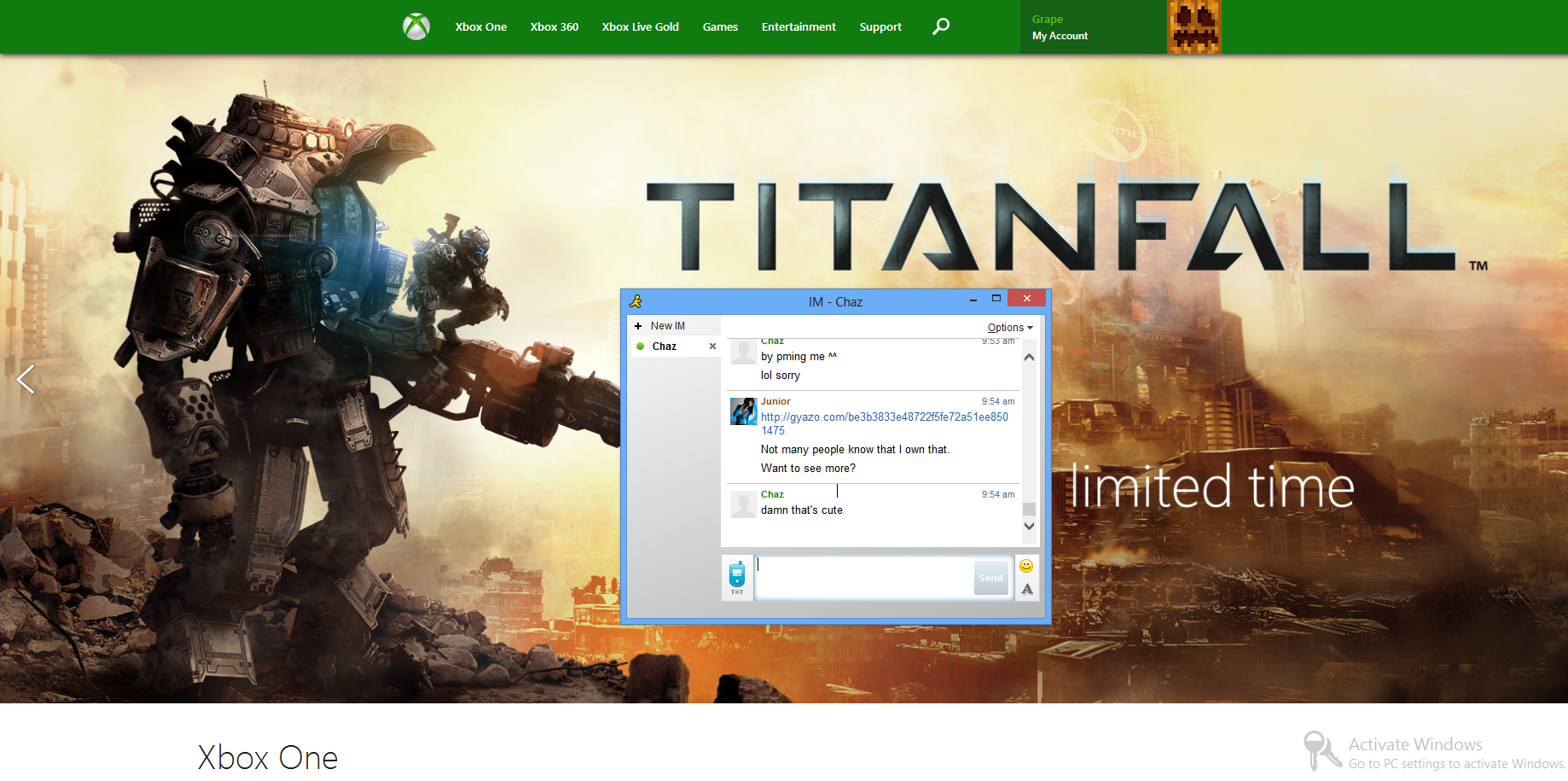Click Chaz's avatar beside 'damn that's cute'
Viewport: 1568px width, 781px height.
pyautogui.click(x=743, y=504)
